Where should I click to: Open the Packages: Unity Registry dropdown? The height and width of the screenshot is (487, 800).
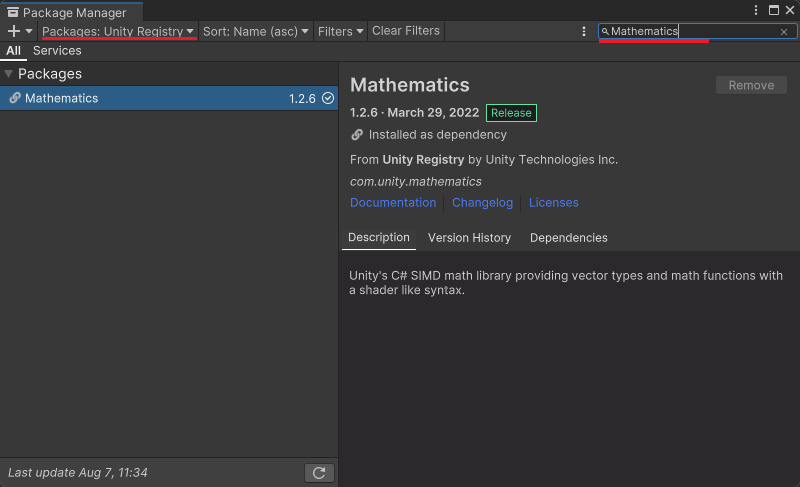[118, 31]
